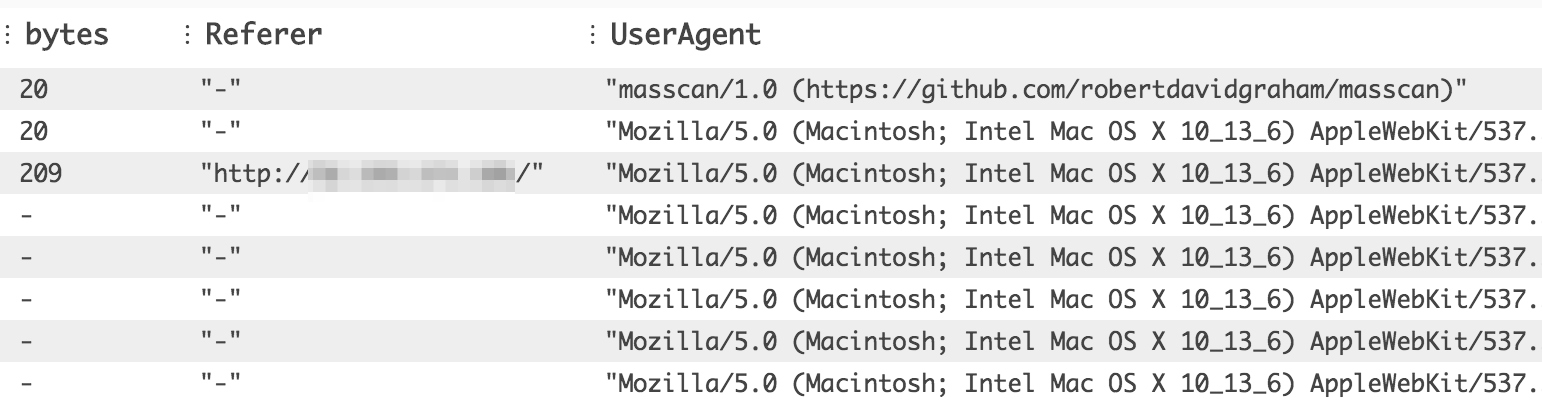Click the Referer dash in the masscan row
This screenshot has width=1542, height=408.
(221, 89)
